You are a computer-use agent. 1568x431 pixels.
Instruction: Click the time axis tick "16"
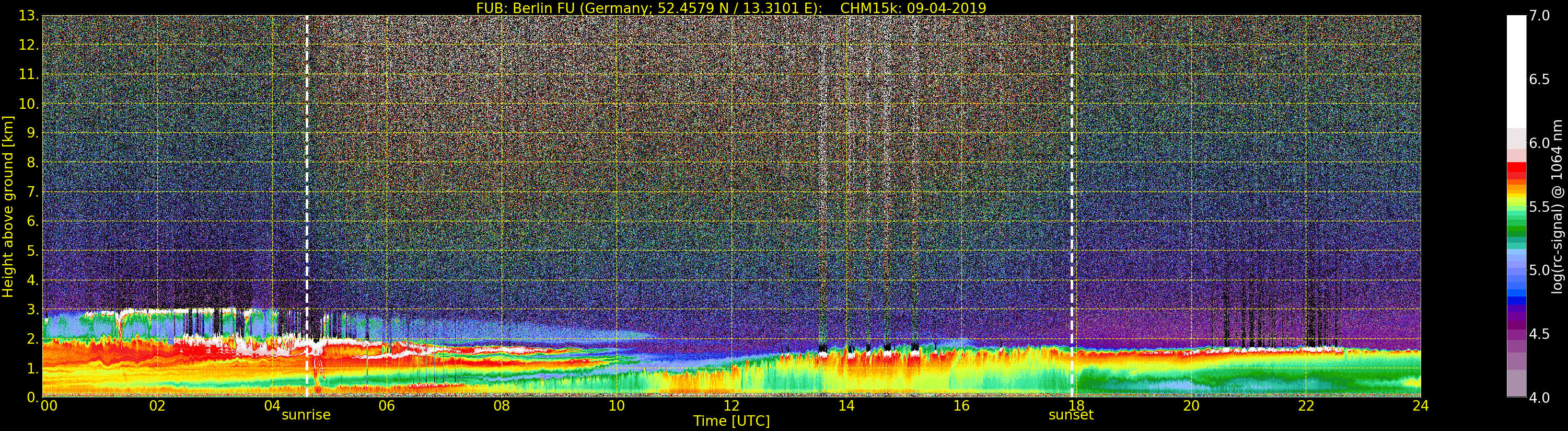[961, 406]
